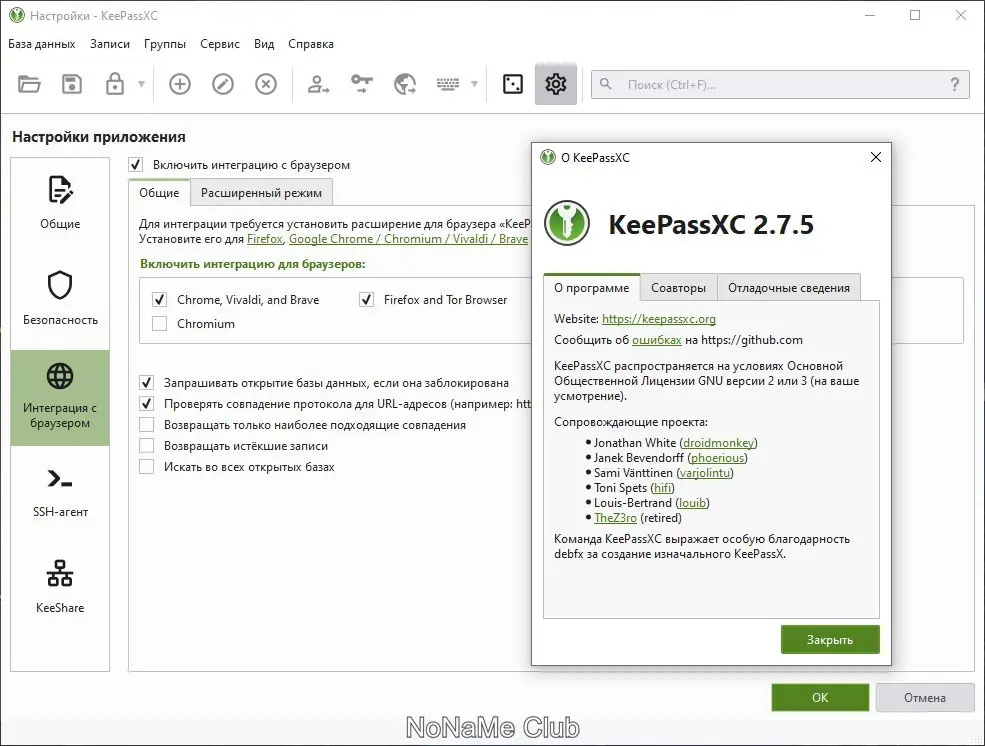This screenshot has width=985, height=746.
Task: Click the save database icon
Action: point(72,84)
